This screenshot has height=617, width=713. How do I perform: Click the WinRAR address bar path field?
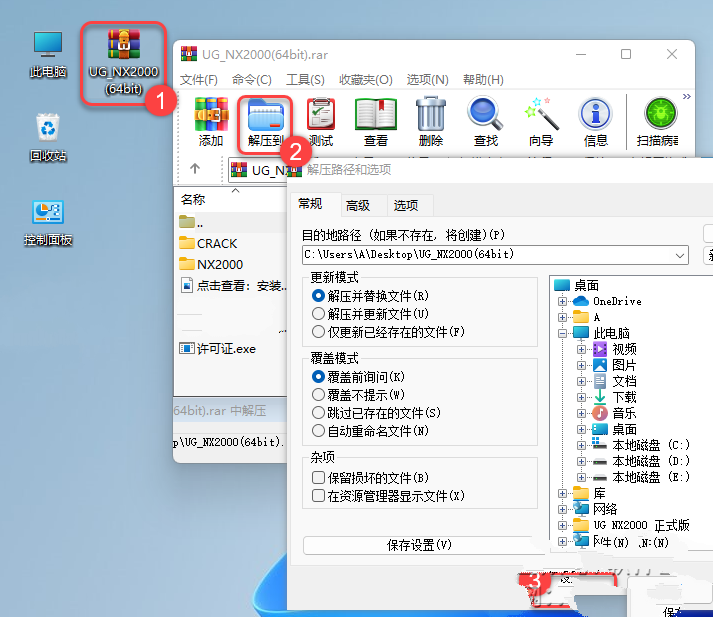click(257, 170)
